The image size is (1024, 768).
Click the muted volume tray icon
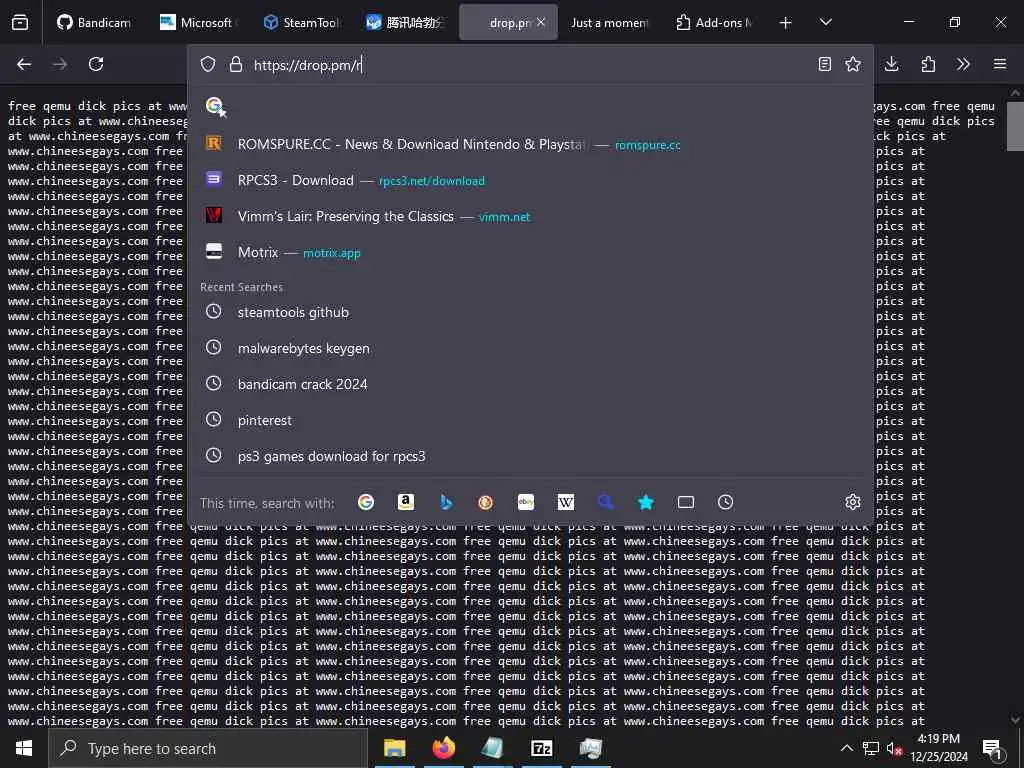(894, 748)
